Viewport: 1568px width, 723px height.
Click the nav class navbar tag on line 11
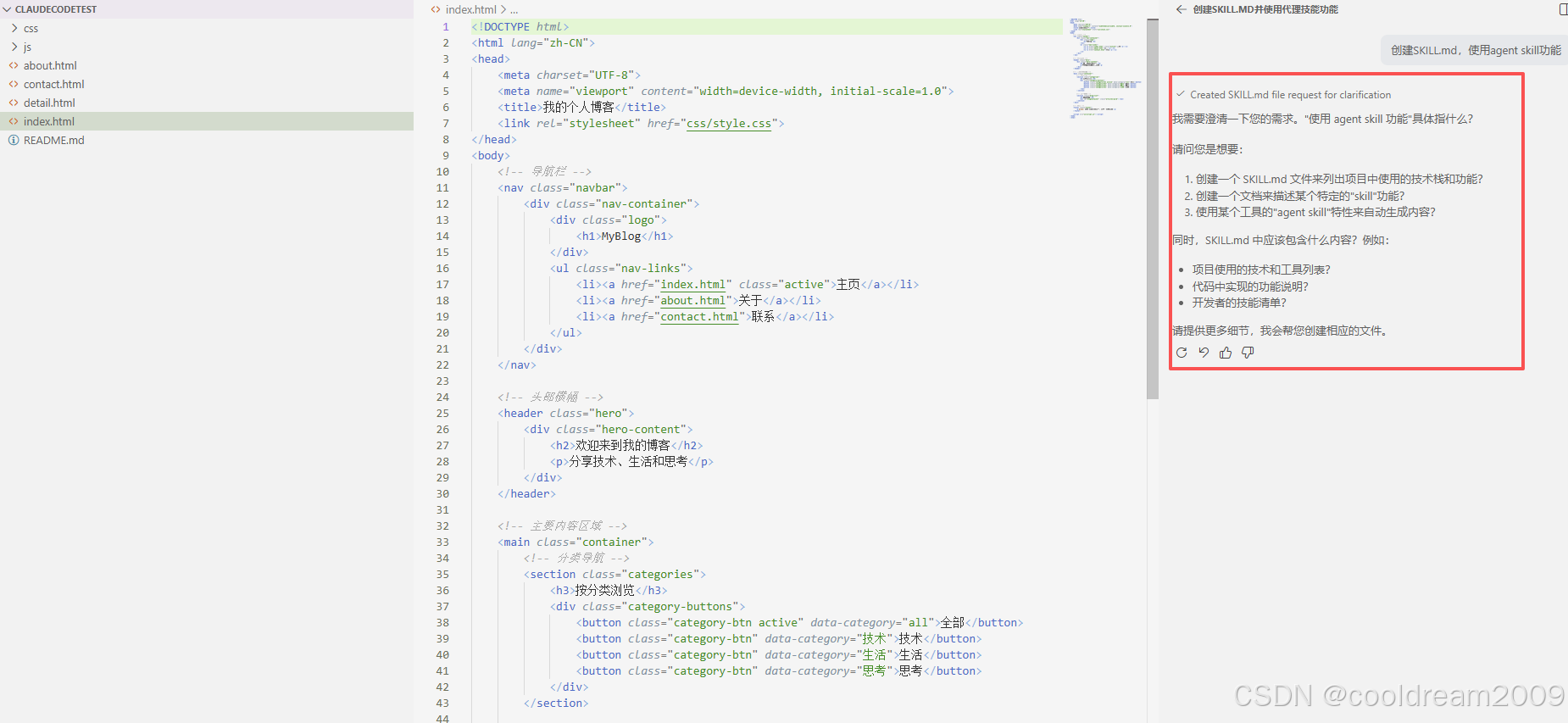coord(563,188)
